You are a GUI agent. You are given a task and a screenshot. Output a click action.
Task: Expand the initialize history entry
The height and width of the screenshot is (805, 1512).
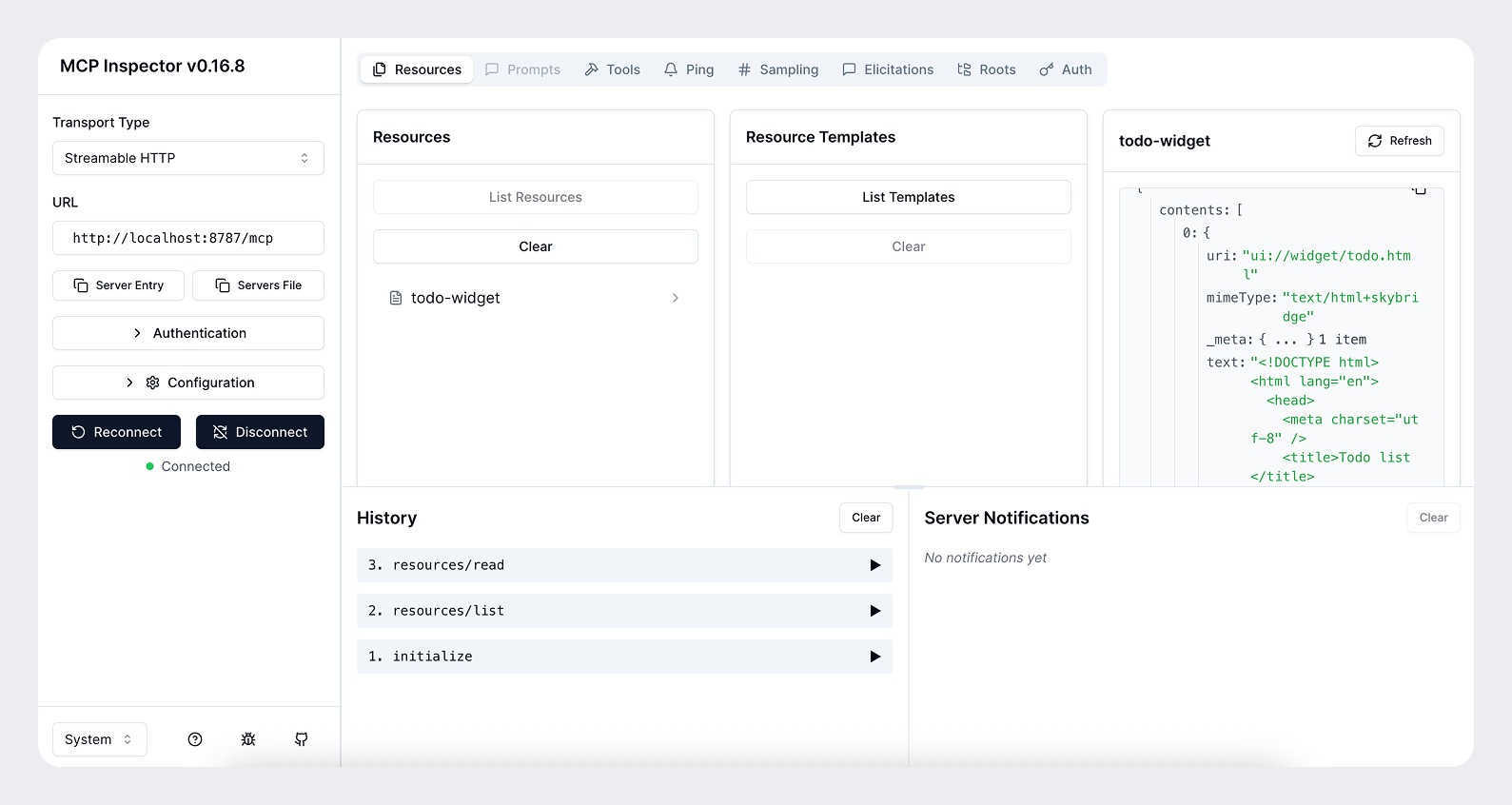[x=624, y=657]
